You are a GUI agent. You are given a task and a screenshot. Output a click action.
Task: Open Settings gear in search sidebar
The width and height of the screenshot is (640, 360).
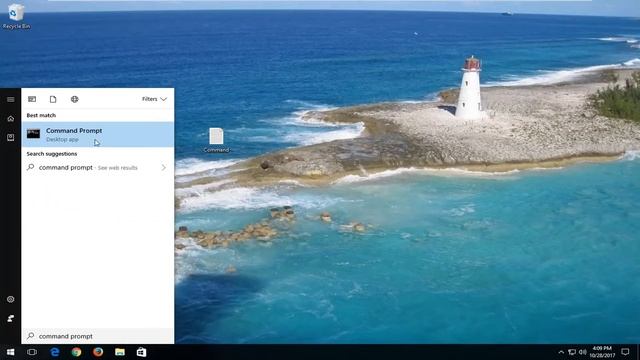(x=11, y=299)
